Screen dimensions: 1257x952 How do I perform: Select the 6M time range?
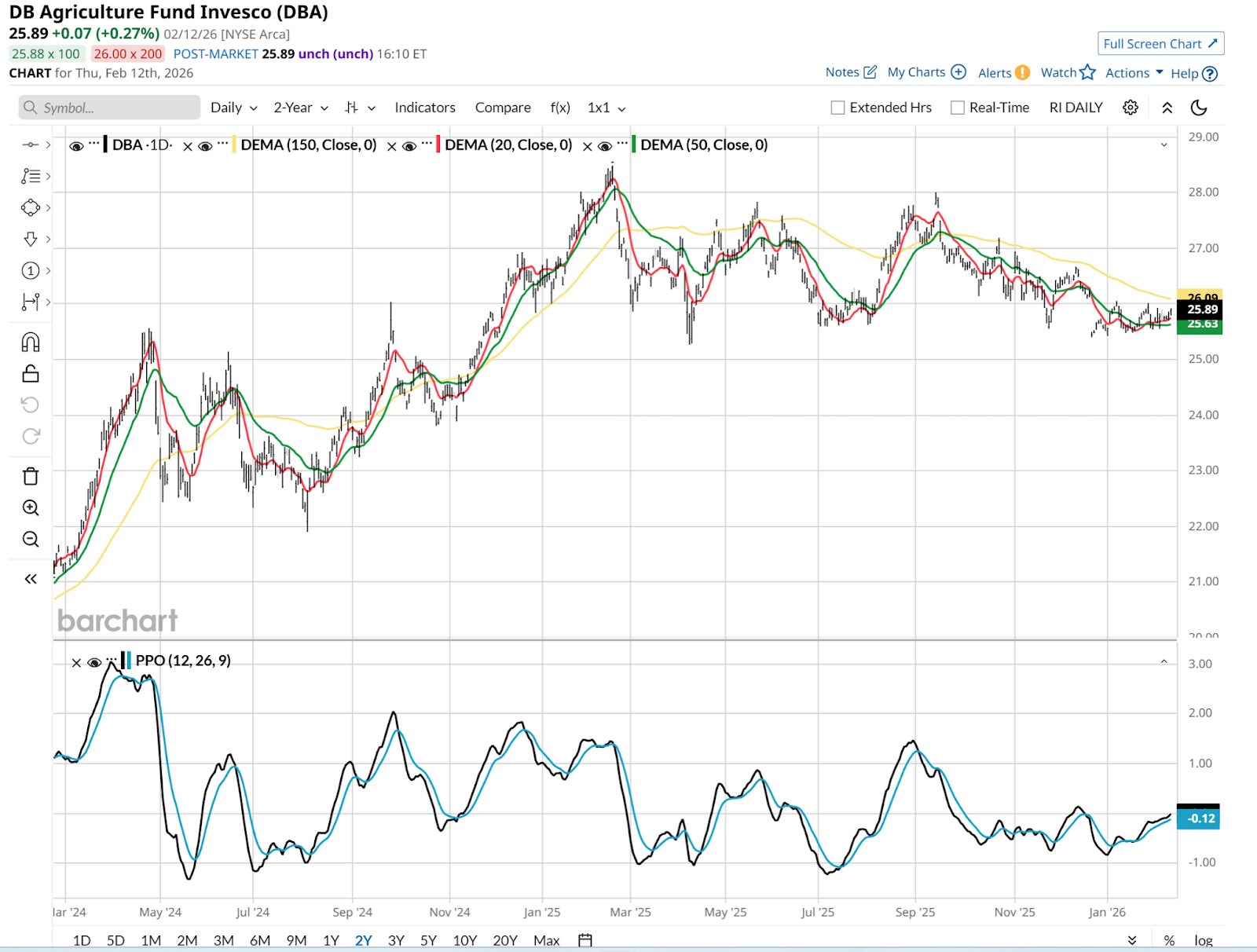coord(260,940)
